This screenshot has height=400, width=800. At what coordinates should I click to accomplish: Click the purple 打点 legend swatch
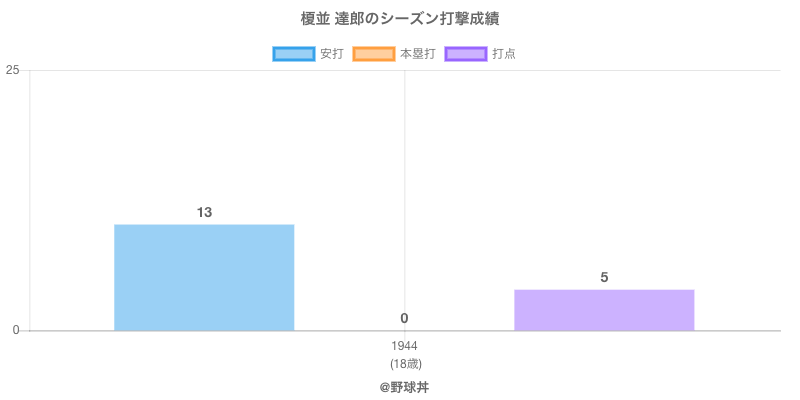(x=466, y=54)
